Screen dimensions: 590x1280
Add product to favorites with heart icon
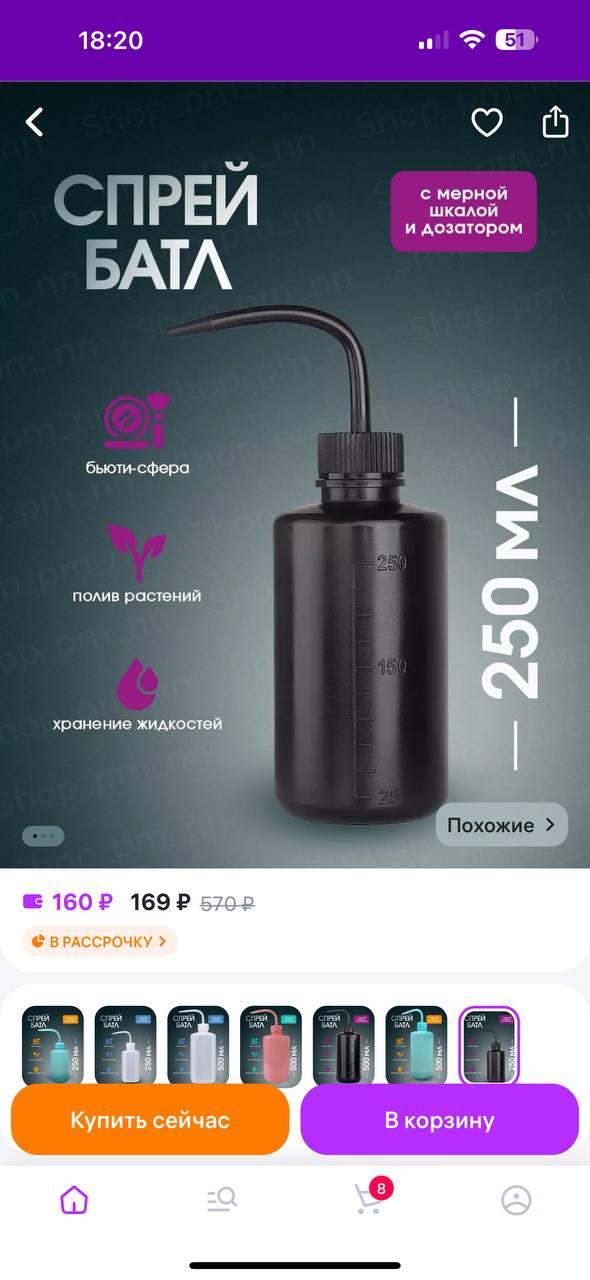pos(487,123)
